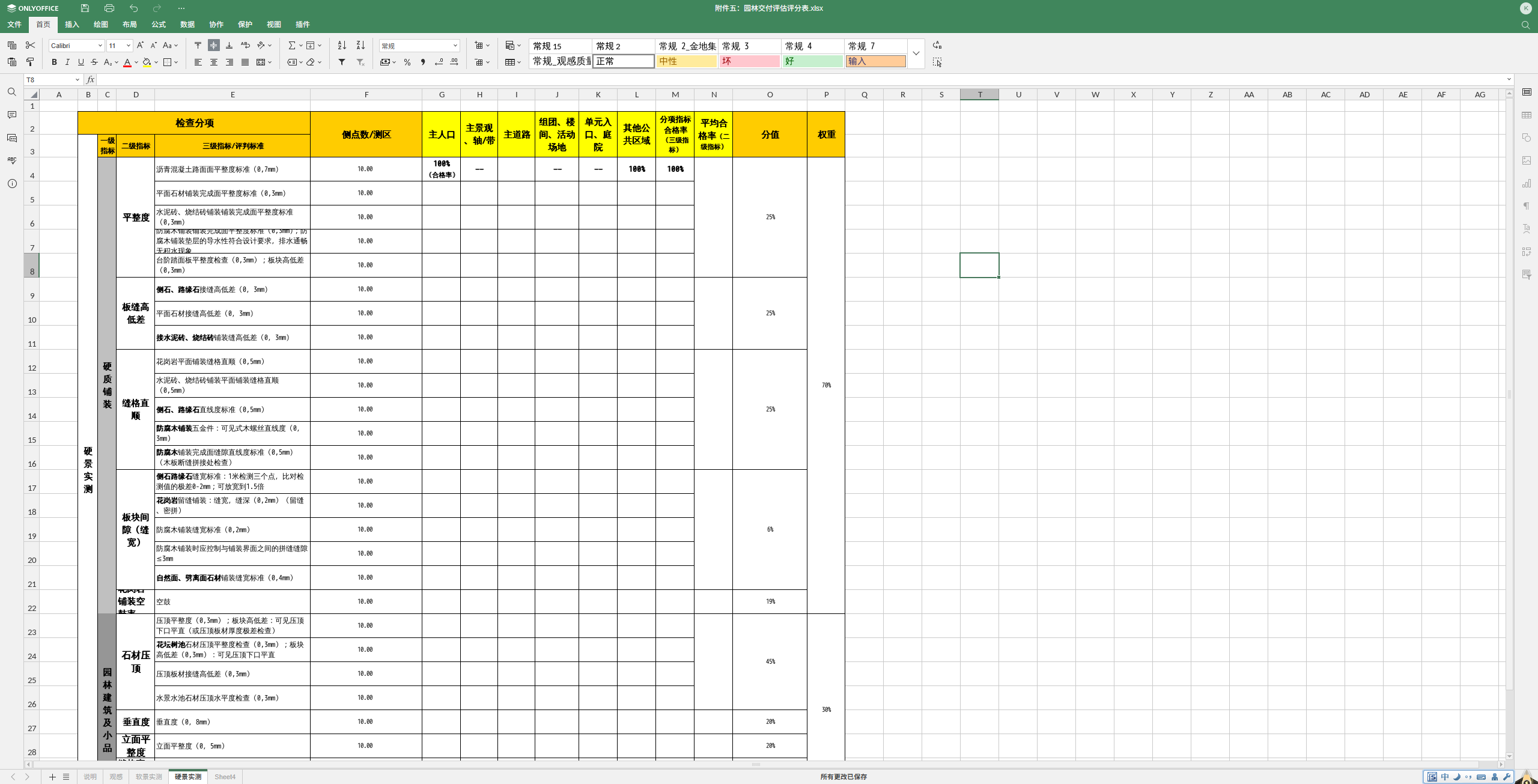This screenshot has height=784, width=1538.
Task: Open the 公式 menu tab
Action: 159,25
